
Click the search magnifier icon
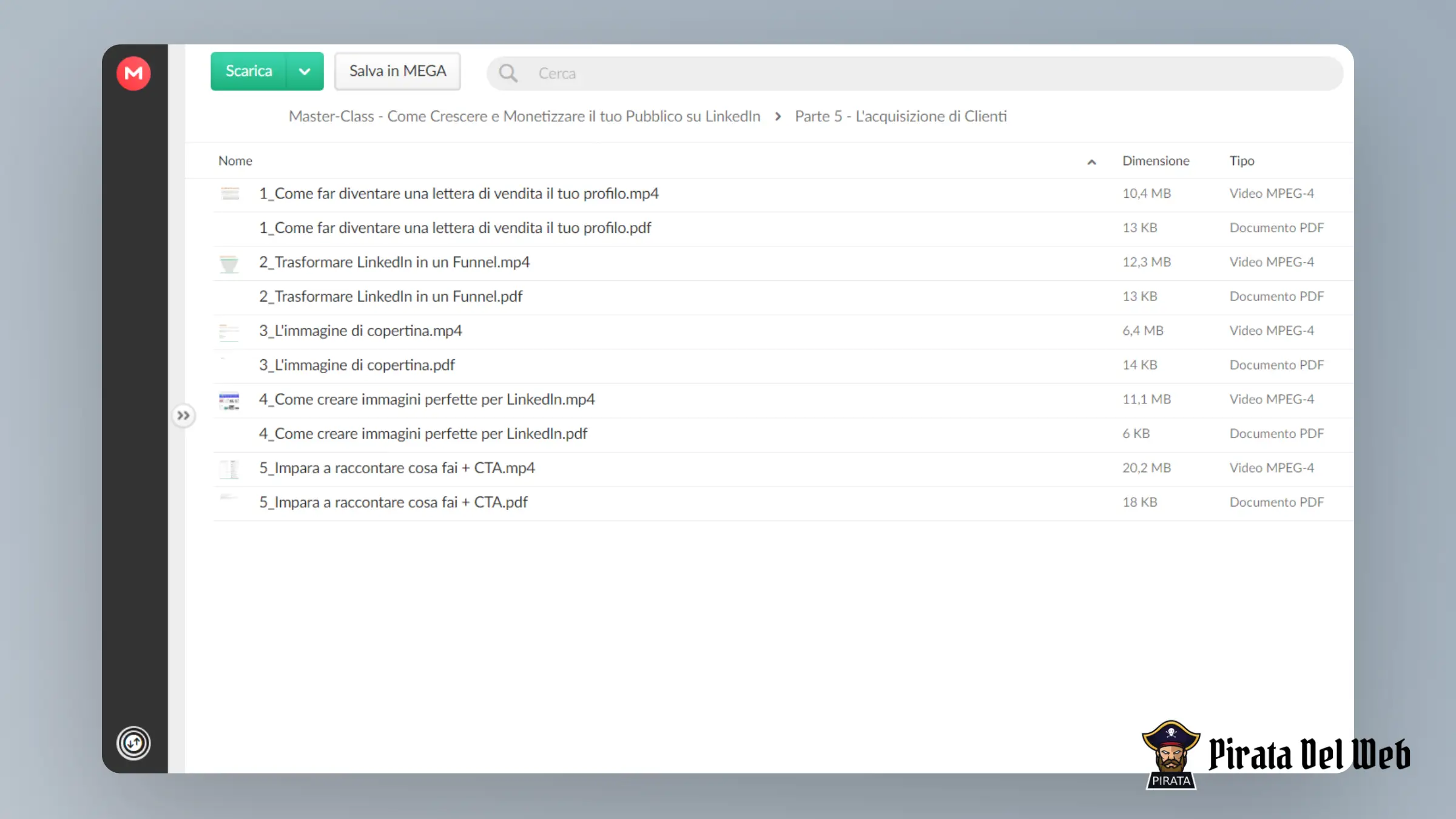pos(508,73)
